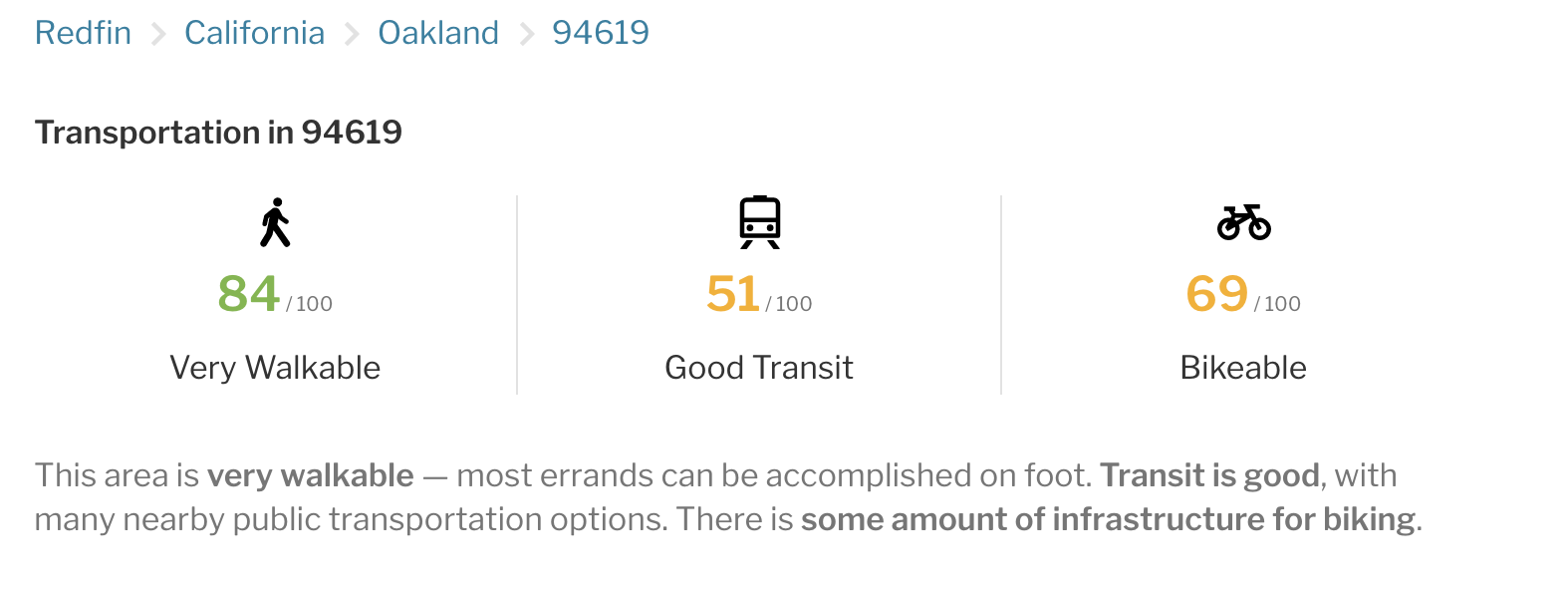The width and height of the screenshot is (1568, 590).
Task: Click the bicycle icon
Action: click(x=1244, y=222)
